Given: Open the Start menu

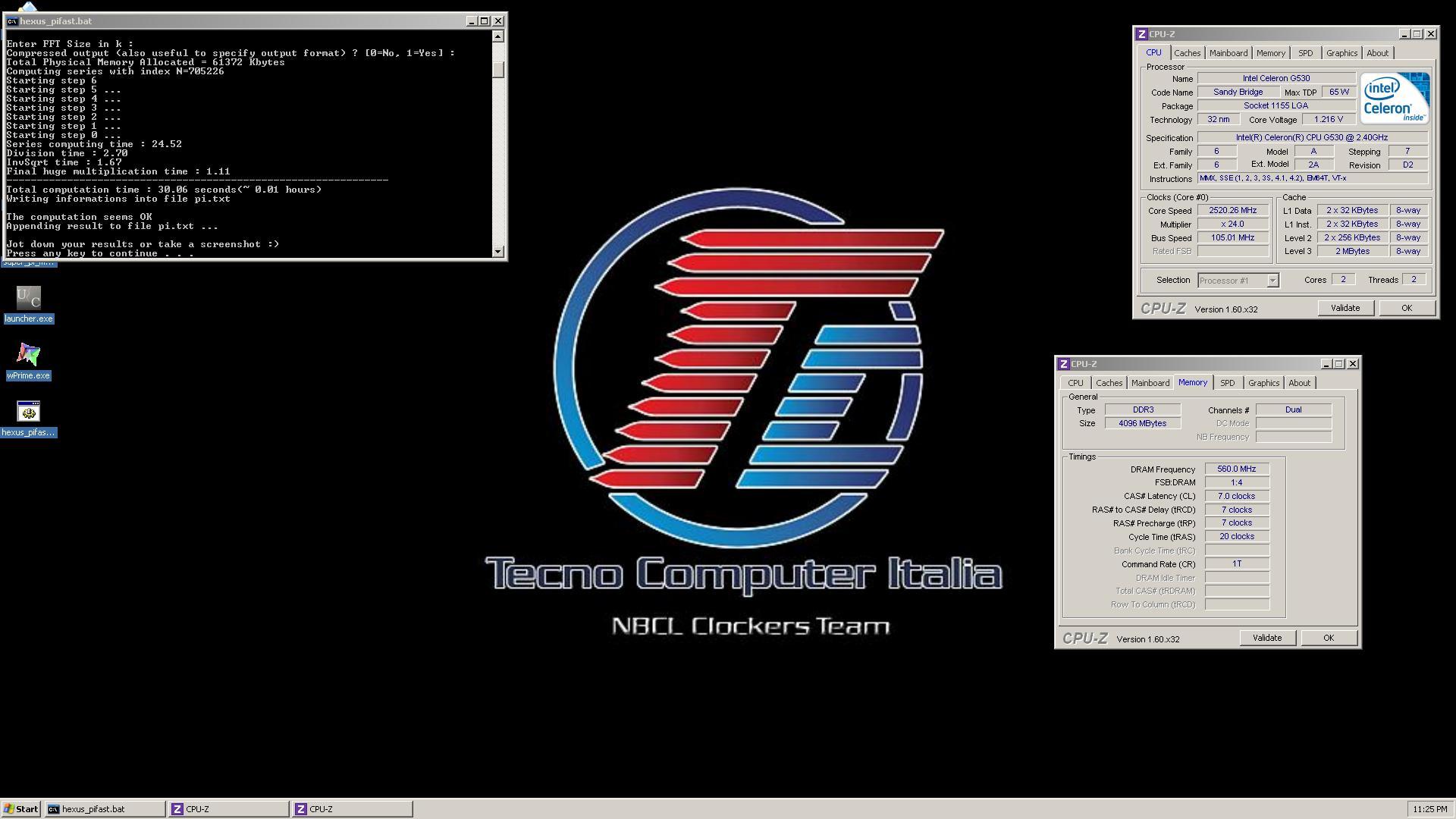Looking at the screenshot, I should (20, 809).
